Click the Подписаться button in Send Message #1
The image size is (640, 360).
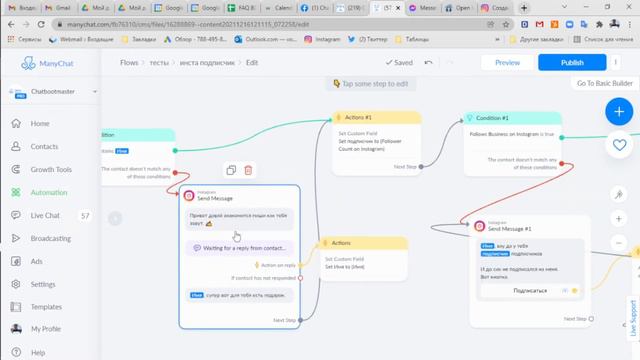click(x=530, y=291)
